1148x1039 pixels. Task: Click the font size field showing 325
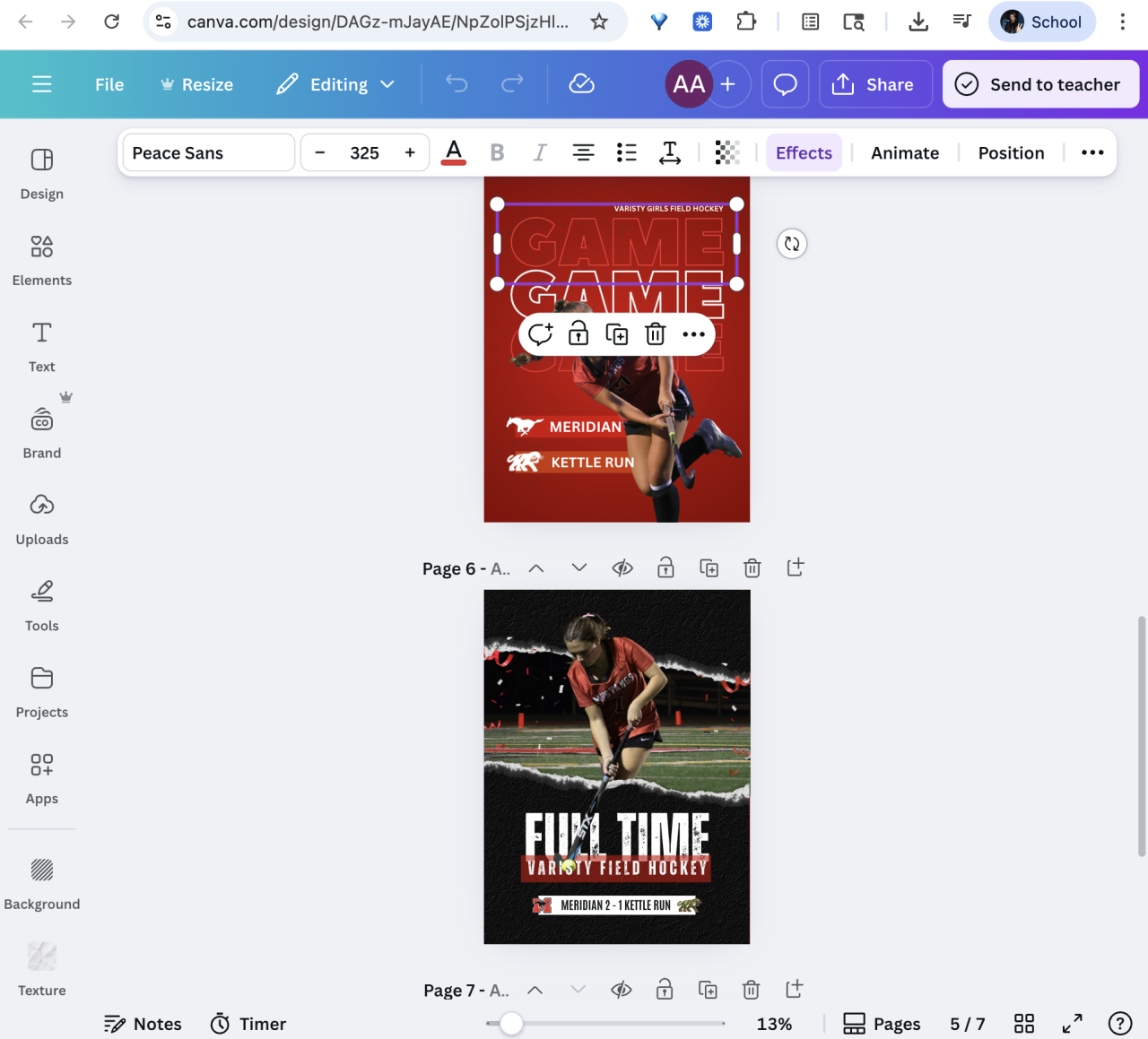tap(365, 152)
